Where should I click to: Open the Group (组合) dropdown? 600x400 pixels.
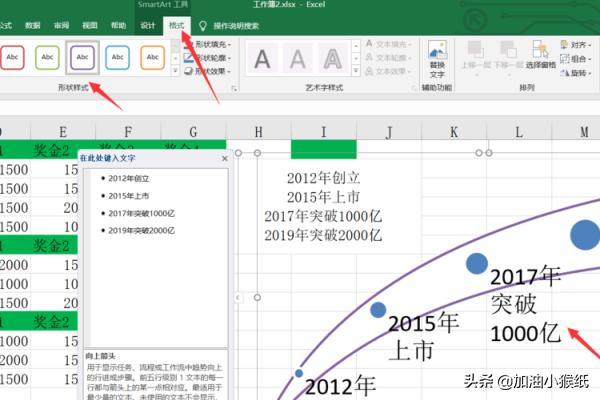[576, 59]
